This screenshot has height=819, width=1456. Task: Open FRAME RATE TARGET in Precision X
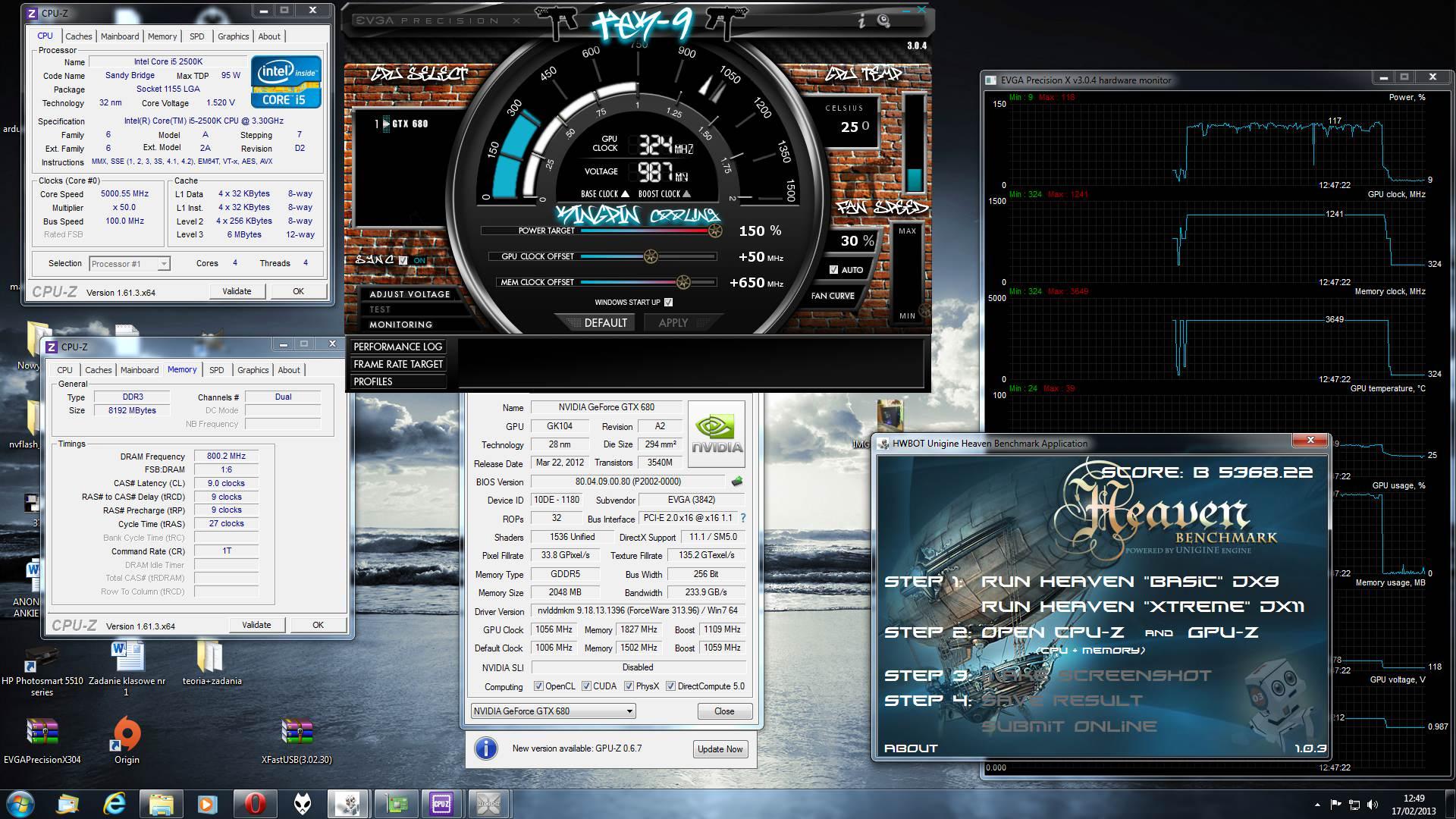pos(397,364)
